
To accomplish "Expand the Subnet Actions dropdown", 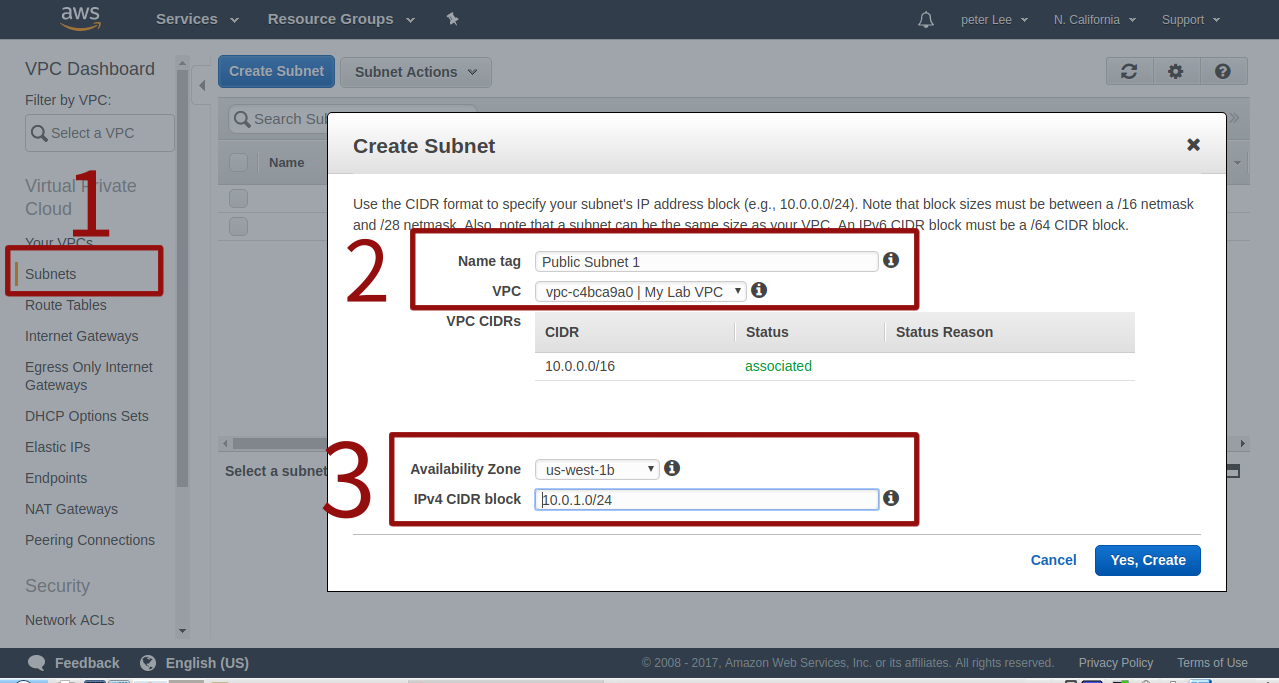I will click(x=415, y=72).
